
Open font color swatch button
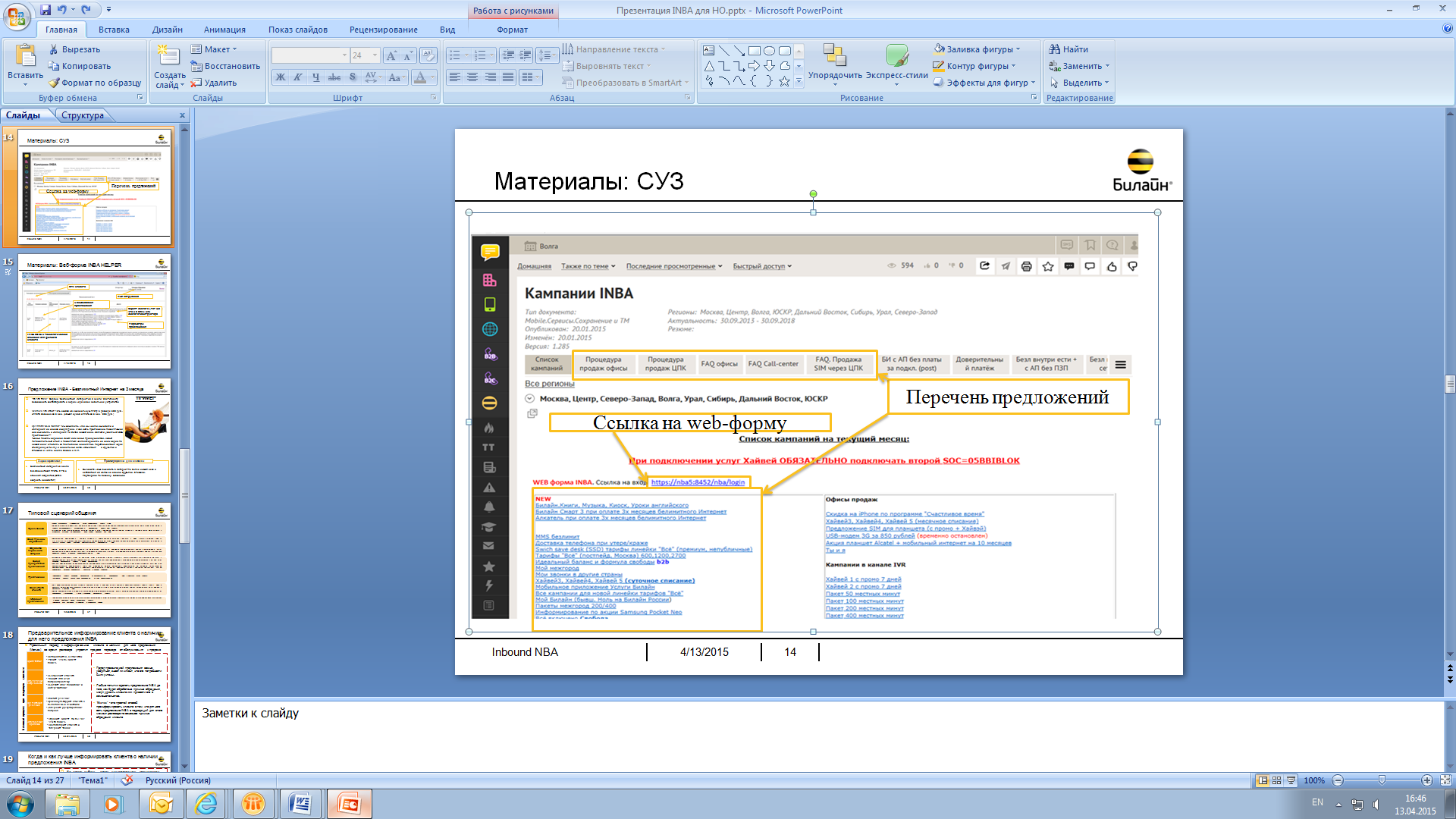click(x=421, y=77)
